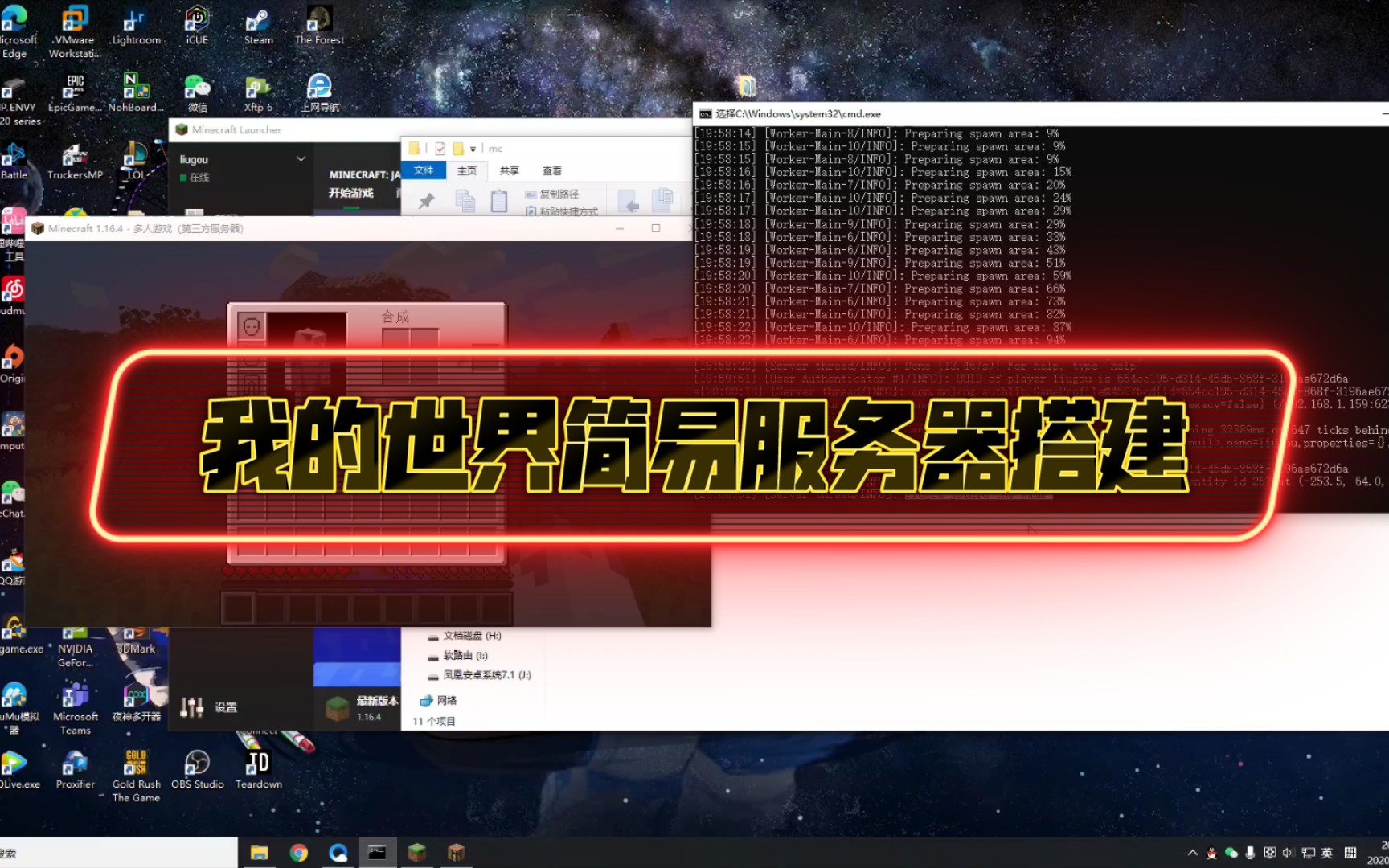Screen dimensions: 1389x868
Task: Open the VMware Workstation desktop icon
Action: click(x=75, y=31)
